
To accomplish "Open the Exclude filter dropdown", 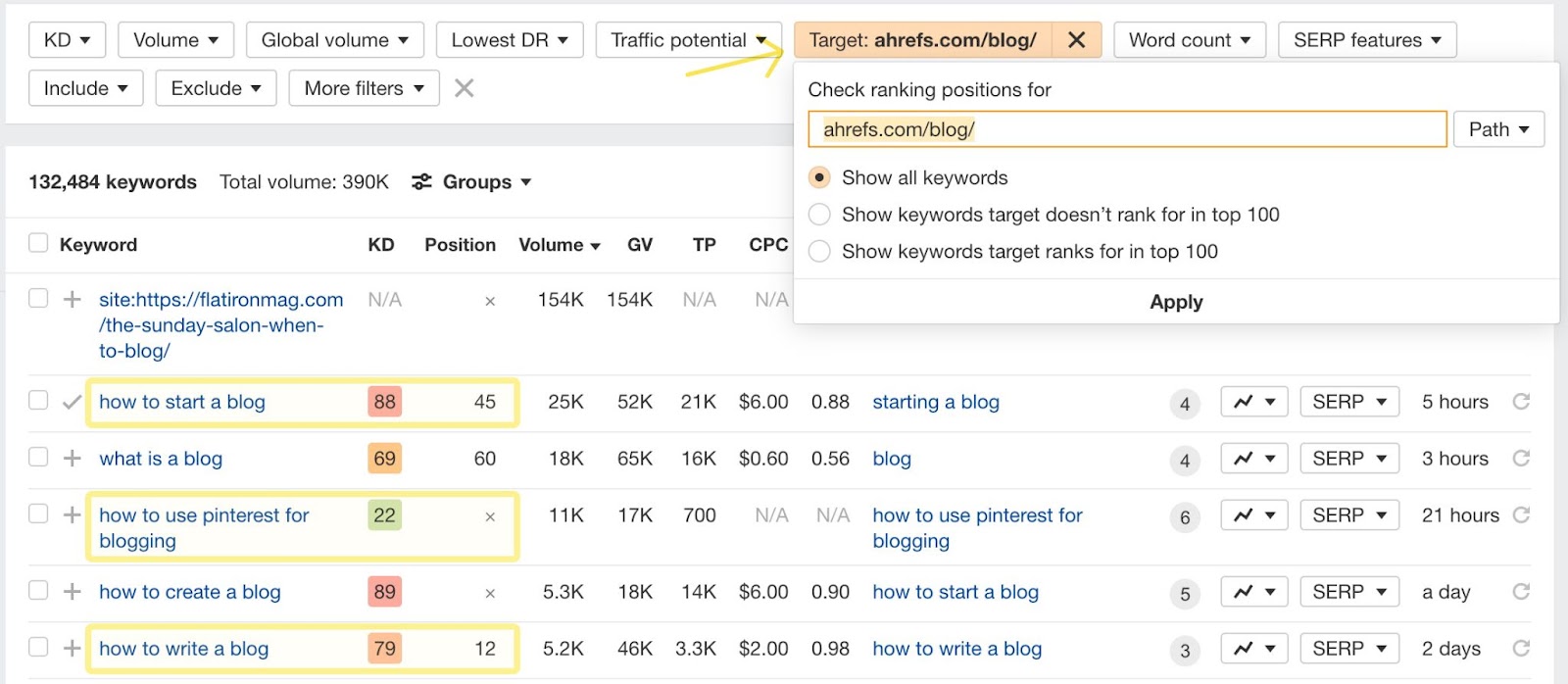I will point(216,88).
